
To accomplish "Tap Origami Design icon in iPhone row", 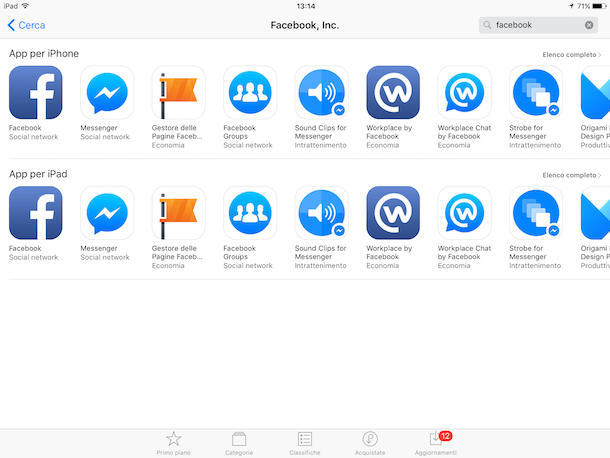I will tap(595, 92).
